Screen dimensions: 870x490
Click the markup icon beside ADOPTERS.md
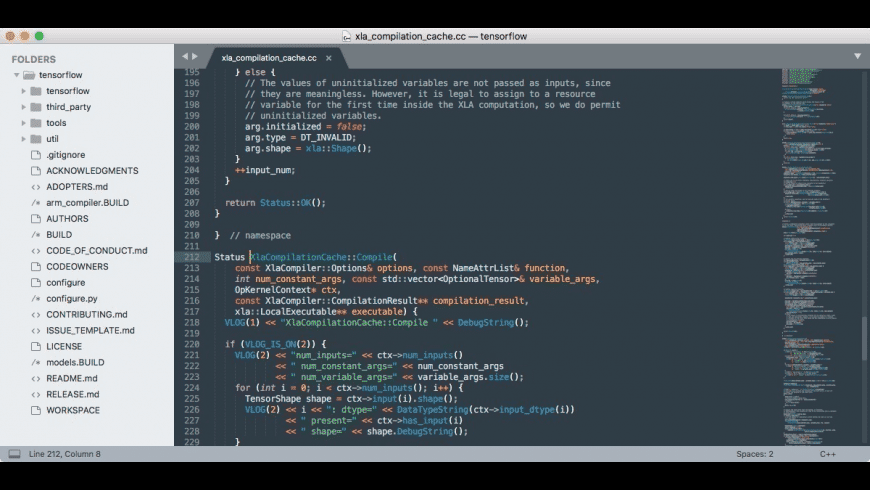36,187
